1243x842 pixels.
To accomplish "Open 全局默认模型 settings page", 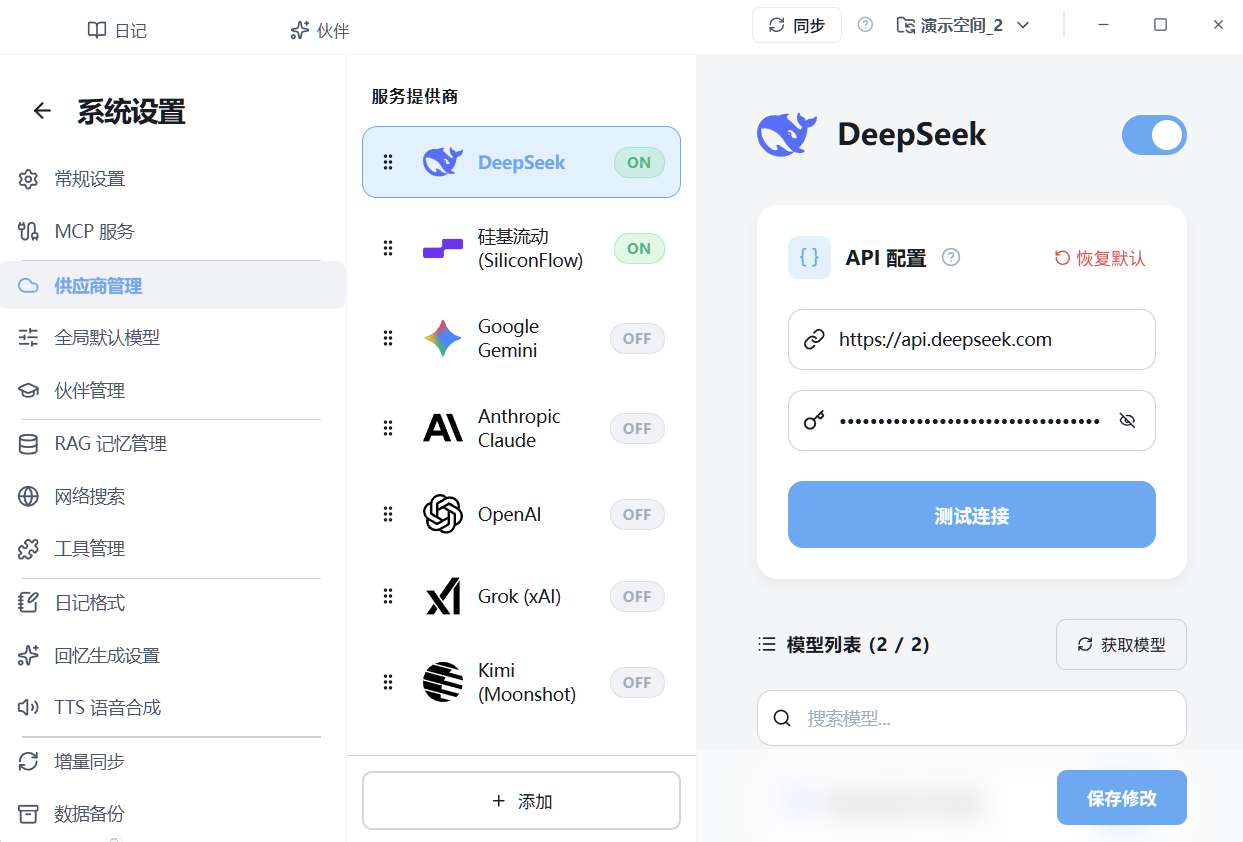I will 173,338.
